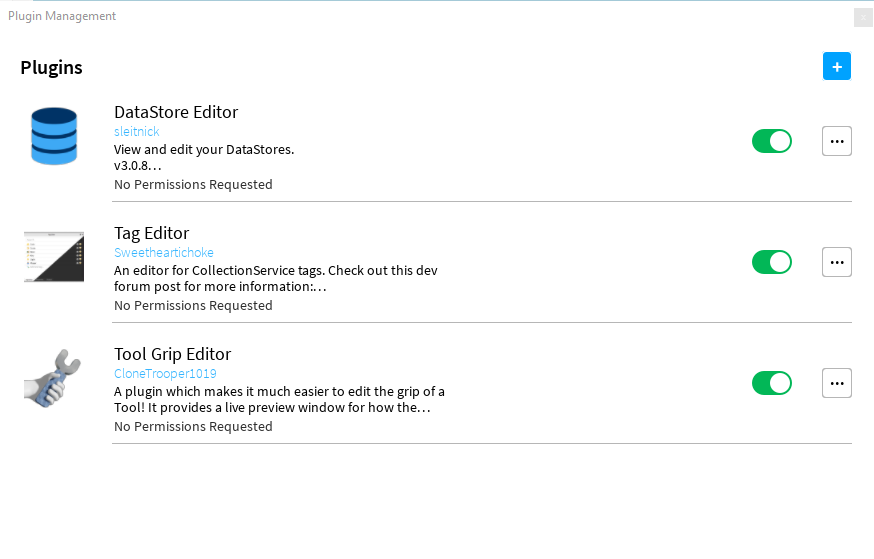Viewport: 874px width, 559px height.
Task: Click the CollectionService tags description text
Action: point(276,278)
